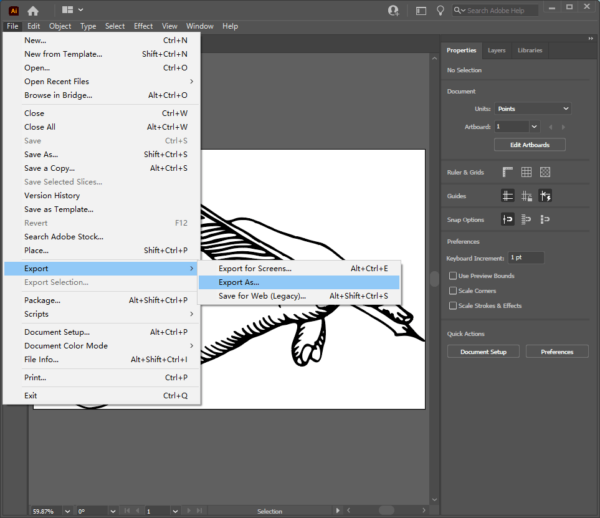
Task: Open the rotation angle dropdown in status bar
Action: pos(112,511)
